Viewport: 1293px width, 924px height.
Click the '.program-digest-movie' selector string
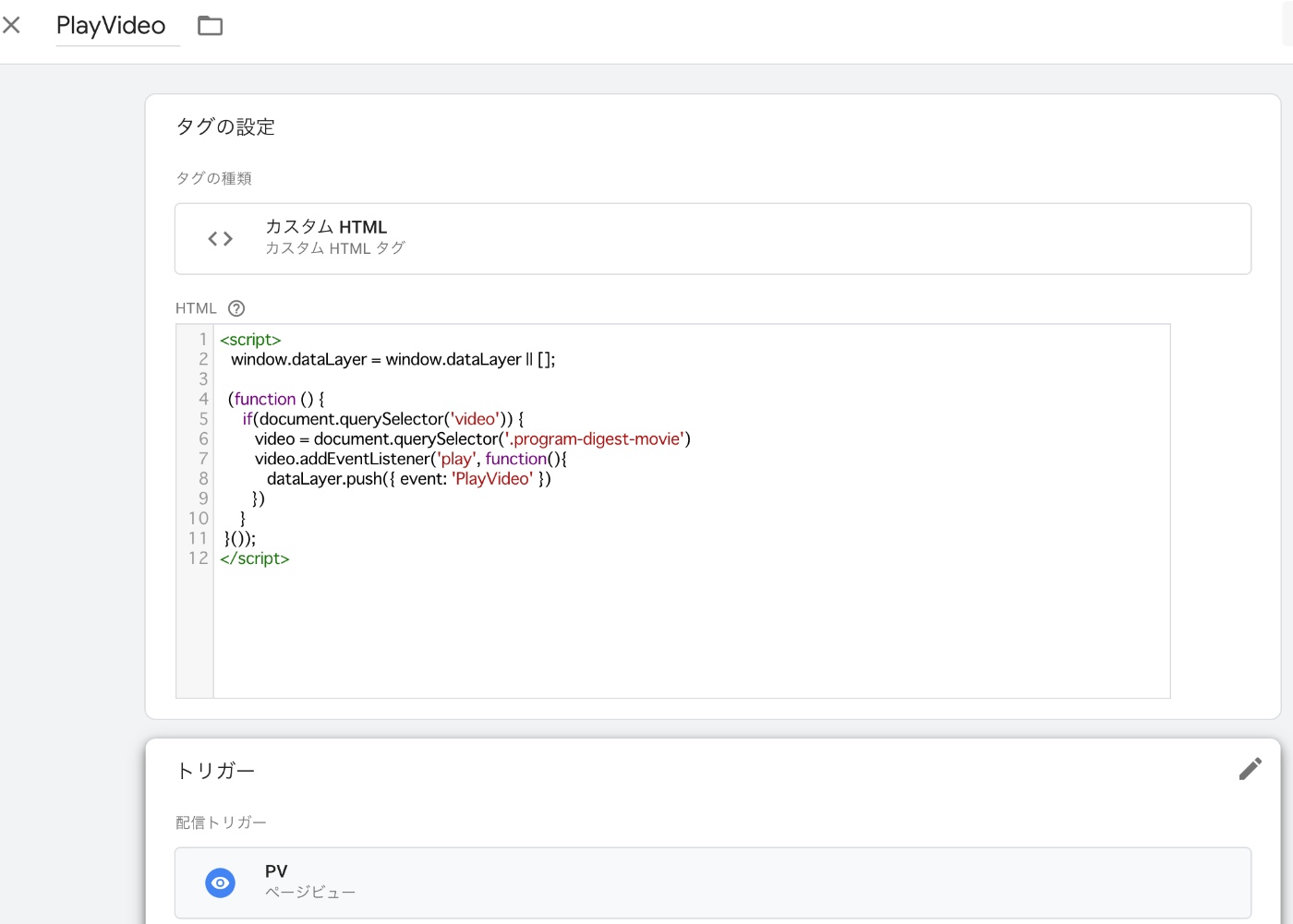[x=595, y=439]
